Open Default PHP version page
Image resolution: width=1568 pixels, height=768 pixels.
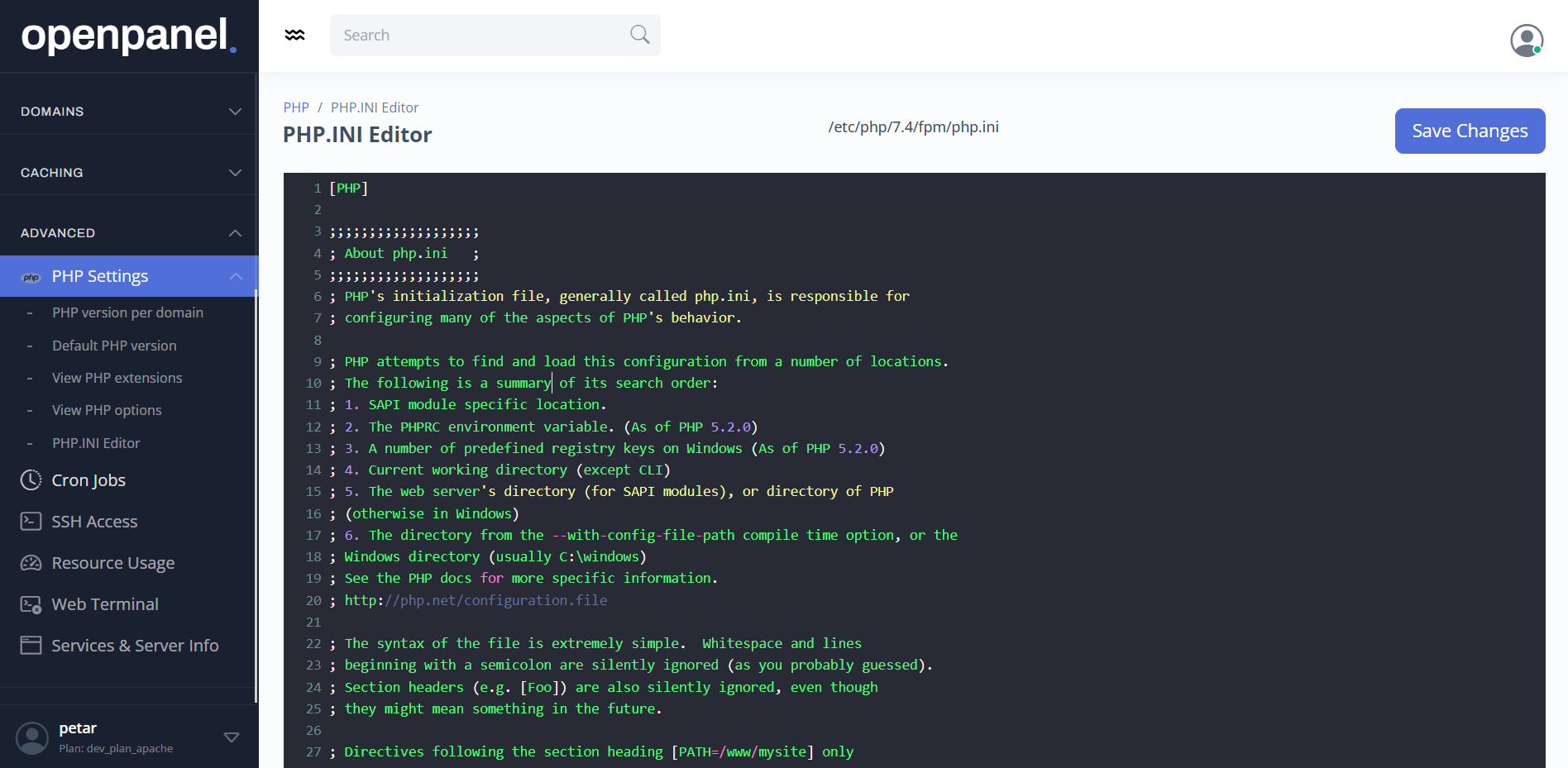(114, 346)
